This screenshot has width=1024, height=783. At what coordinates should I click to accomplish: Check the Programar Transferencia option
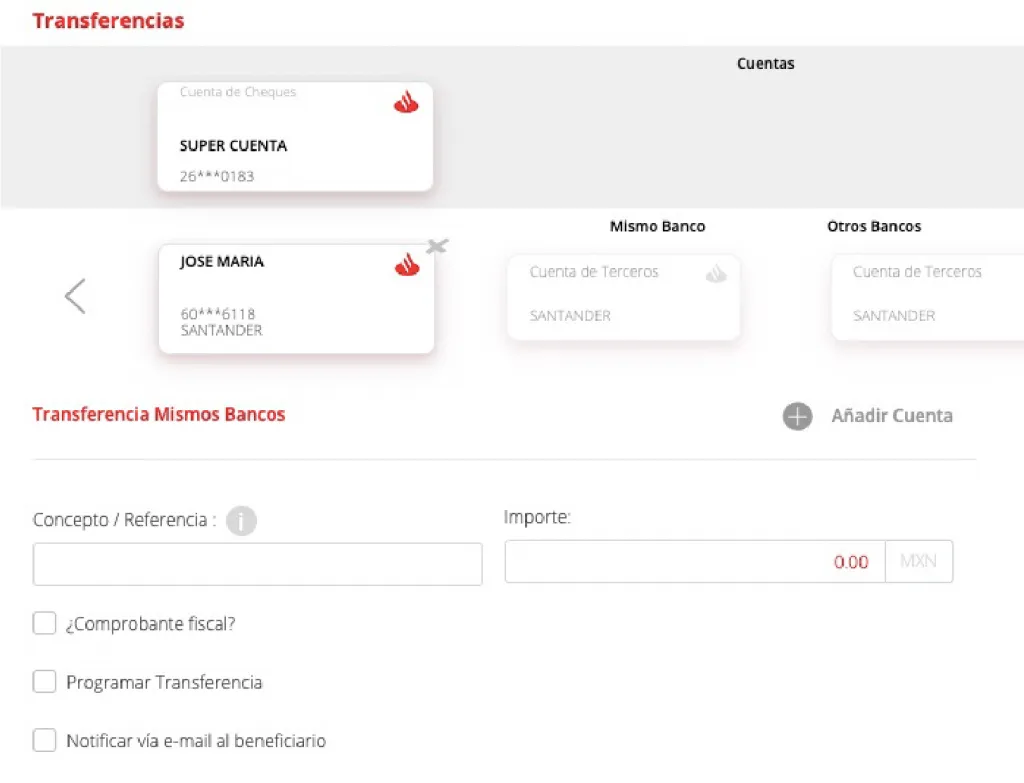click(x=44, y=681)
